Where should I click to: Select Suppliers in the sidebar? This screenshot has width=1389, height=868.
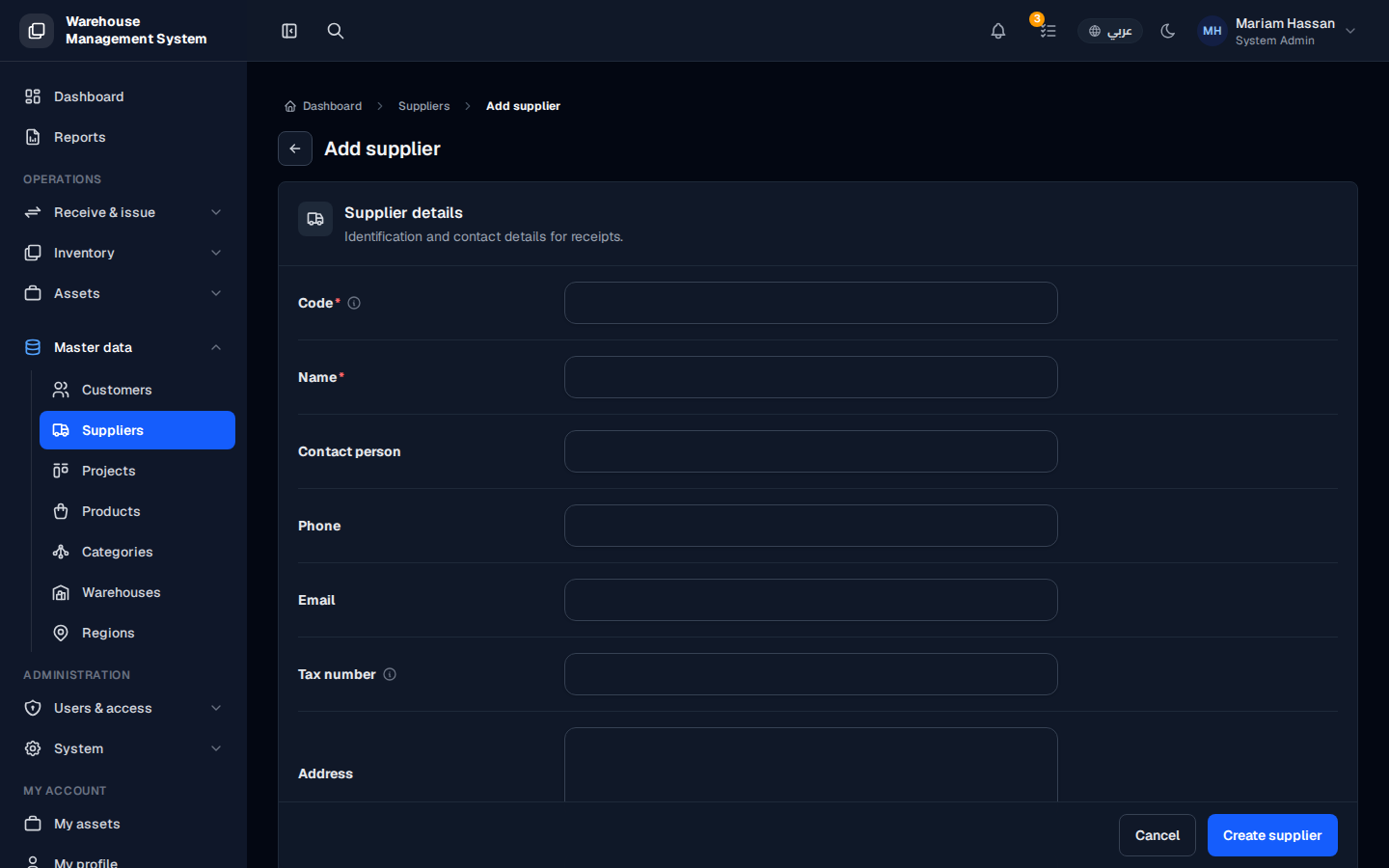tap(137, 430)
